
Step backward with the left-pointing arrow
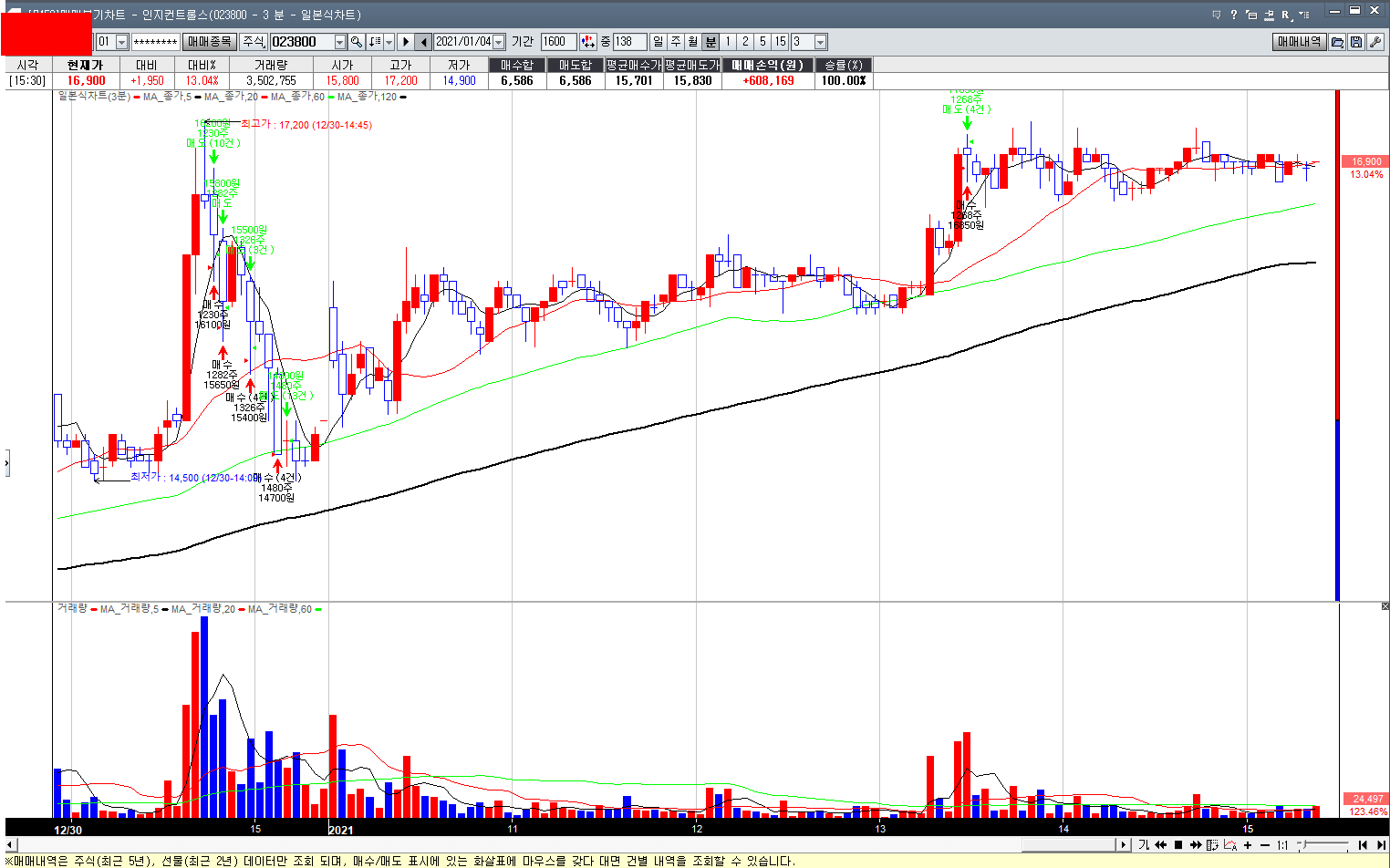click(424, 42)
